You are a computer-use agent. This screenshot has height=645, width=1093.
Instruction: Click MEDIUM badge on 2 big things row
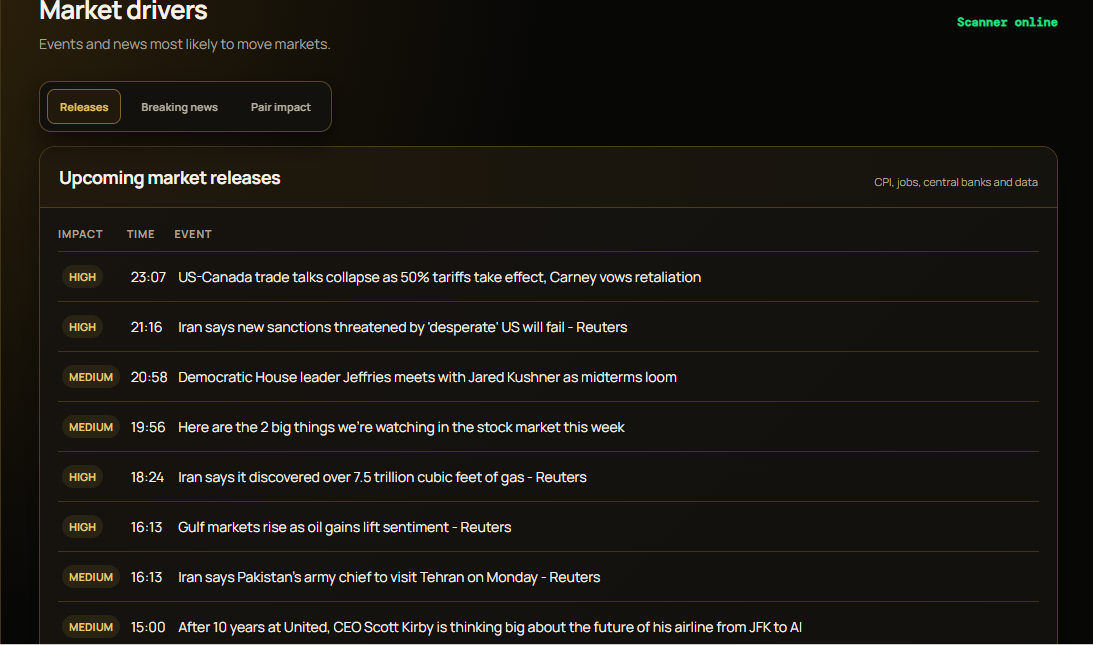[x=91, y=427]
